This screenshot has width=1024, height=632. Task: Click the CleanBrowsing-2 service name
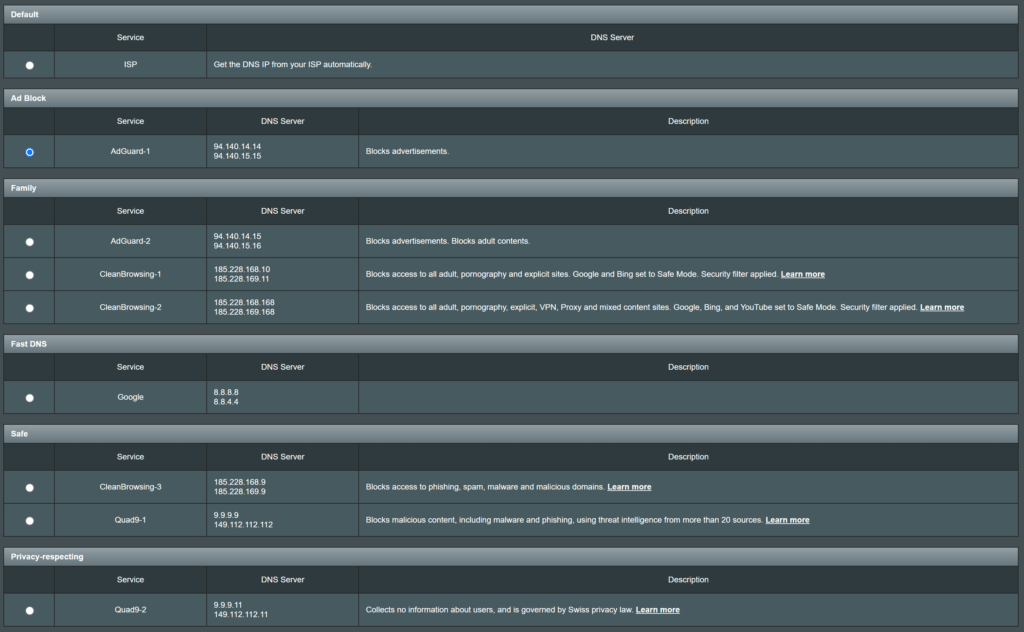click(130, 308)
